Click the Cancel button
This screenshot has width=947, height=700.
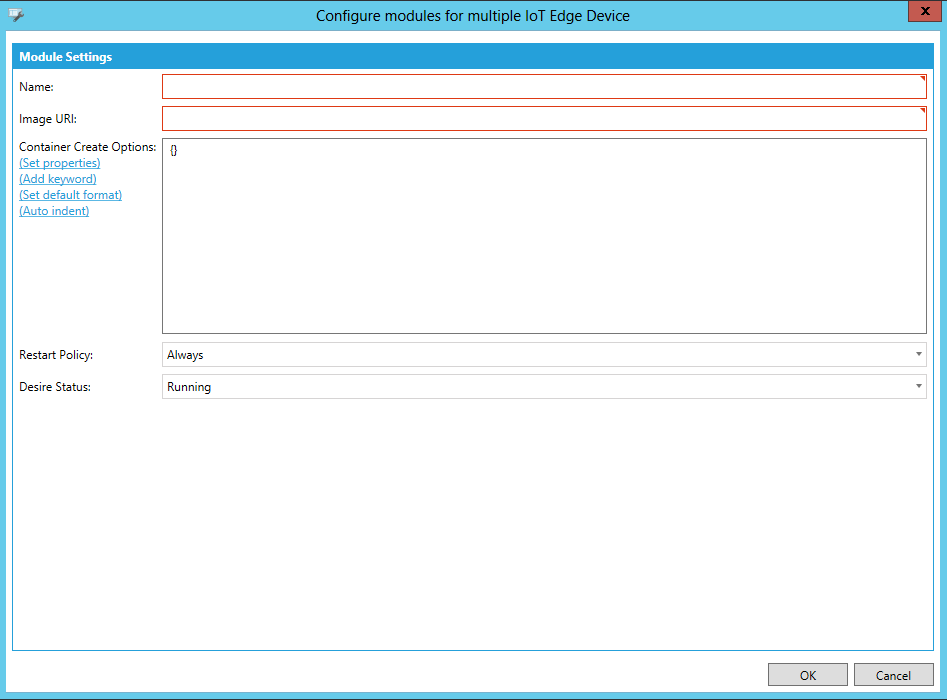(x=893, y=675)
